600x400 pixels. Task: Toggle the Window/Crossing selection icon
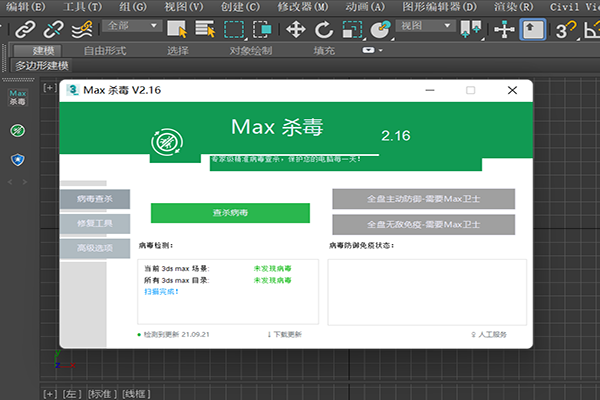click(x=262, y=29)
